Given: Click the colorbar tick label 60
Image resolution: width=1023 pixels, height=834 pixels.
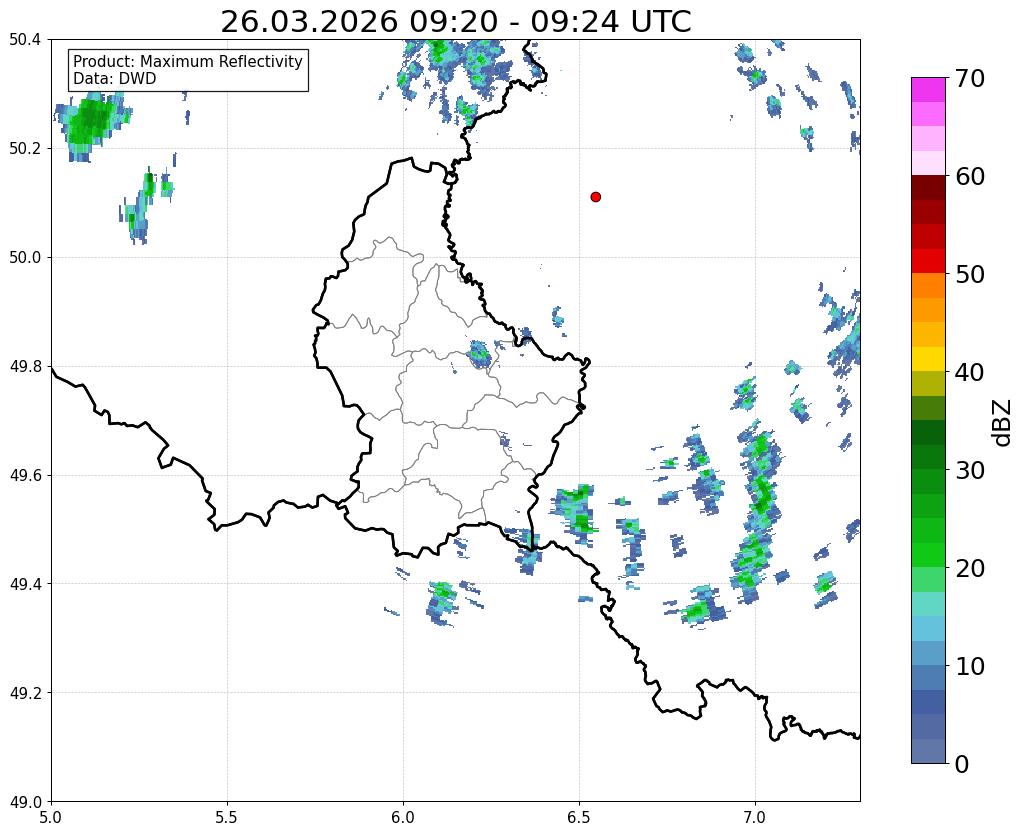Looking at the screenshot, I should (970, 176).
